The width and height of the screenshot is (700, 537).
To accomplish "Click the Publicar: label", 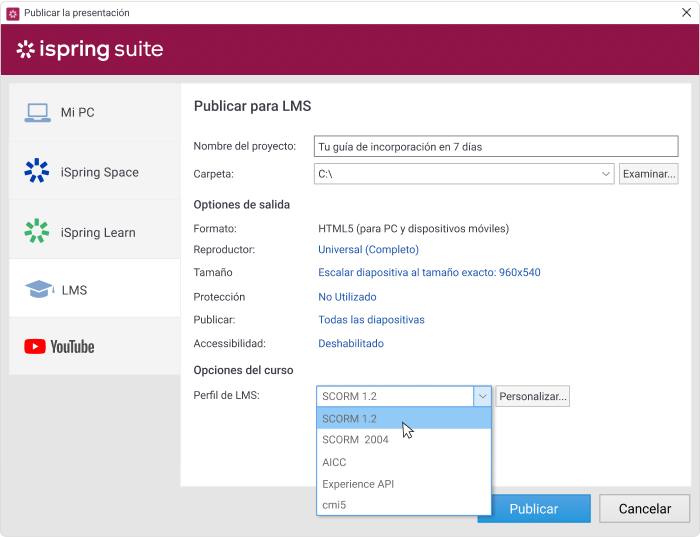I will tap(214, 320).
